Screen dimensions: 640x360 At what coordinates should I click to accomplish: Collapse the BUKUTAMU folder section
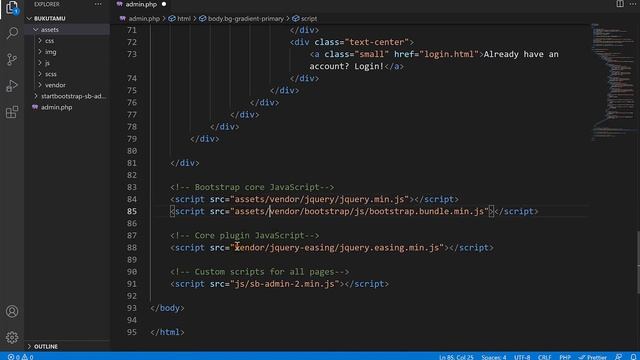(49, 18)
